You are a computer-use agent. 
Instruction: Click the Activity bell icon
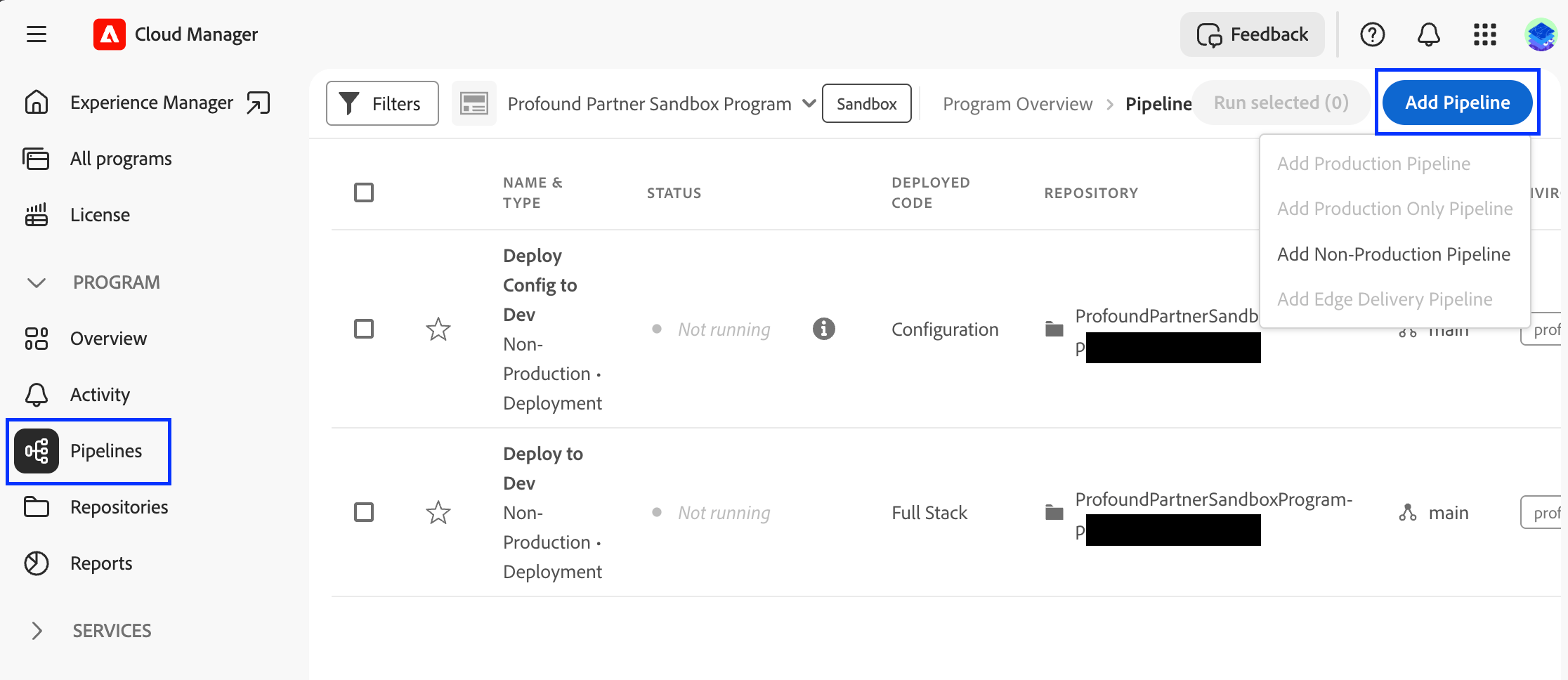click(x=37, y=395)
